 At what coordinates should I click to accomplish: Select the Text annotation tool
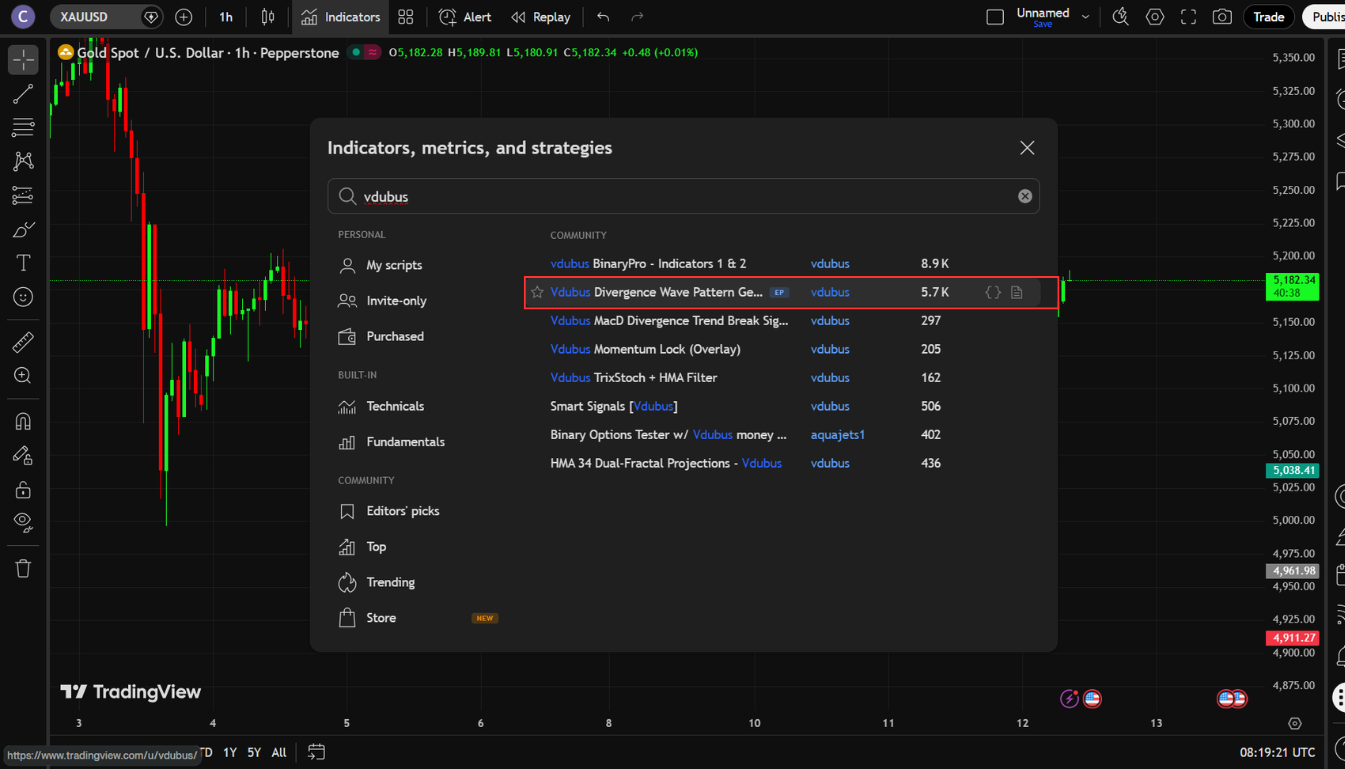click(x=23, y=263)
